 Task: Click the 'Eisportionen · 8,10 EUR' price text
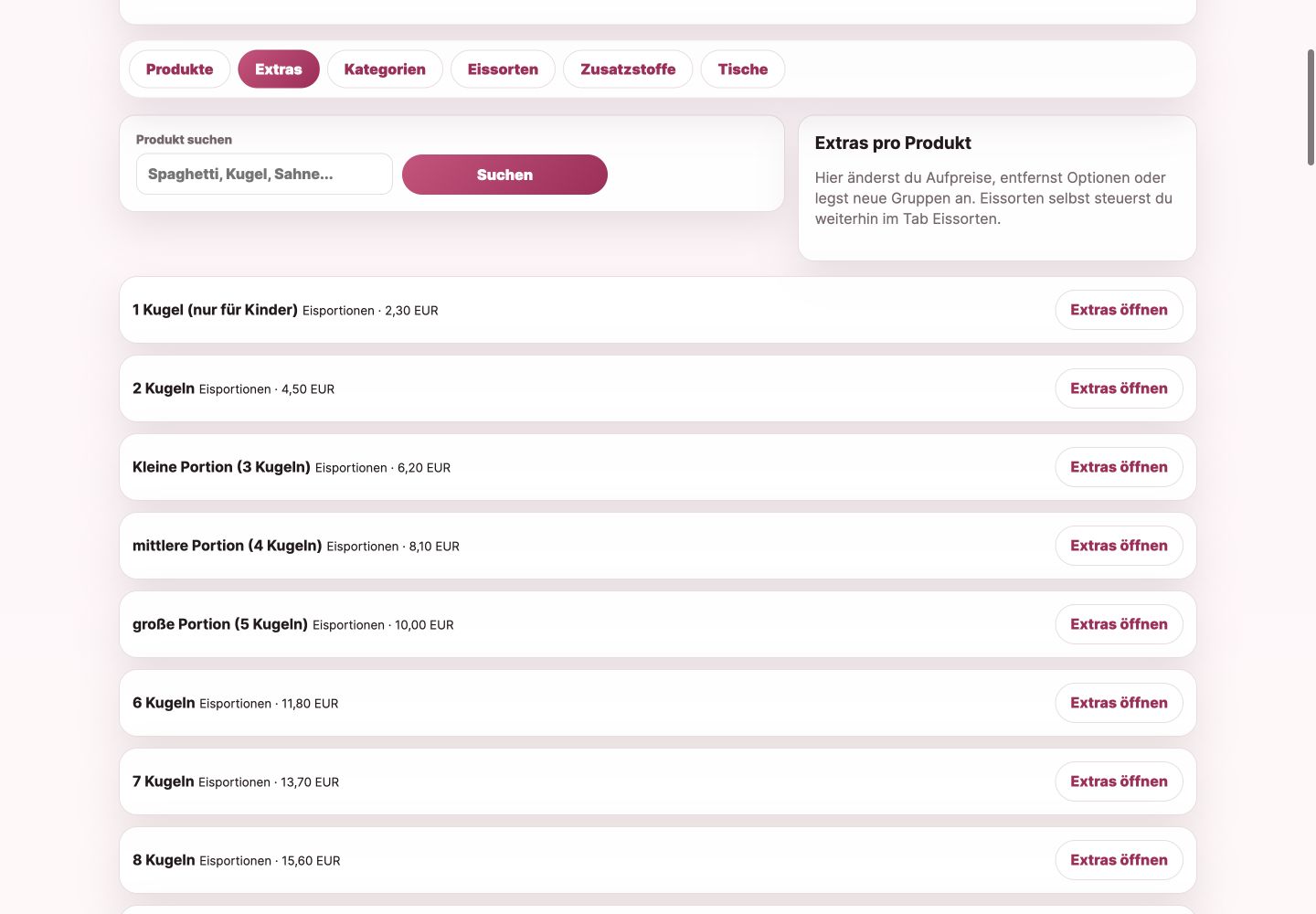pos(393,547)
